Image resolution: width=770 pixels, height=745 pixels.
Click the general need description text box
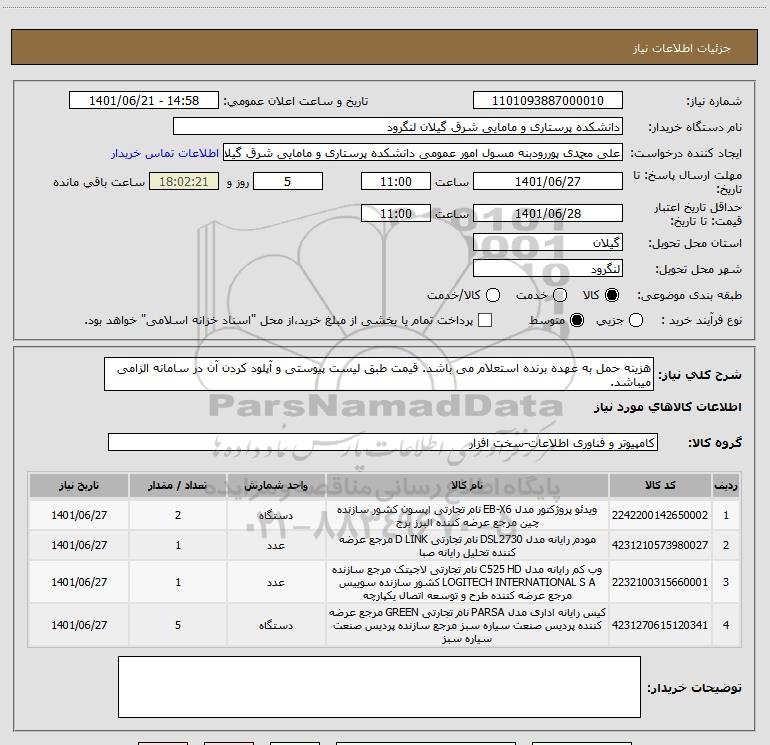(379, 374)
